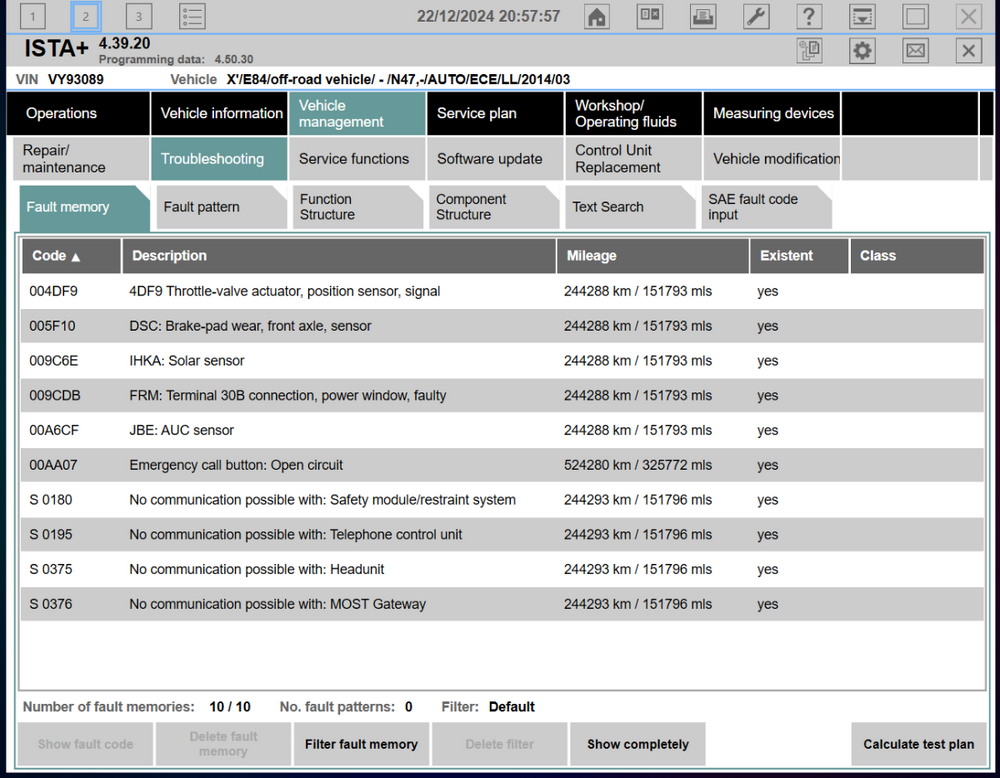Open the minimize-to-tray dropdown window icon
Viewport: 1000px width, 778px height.
[862, 17]
